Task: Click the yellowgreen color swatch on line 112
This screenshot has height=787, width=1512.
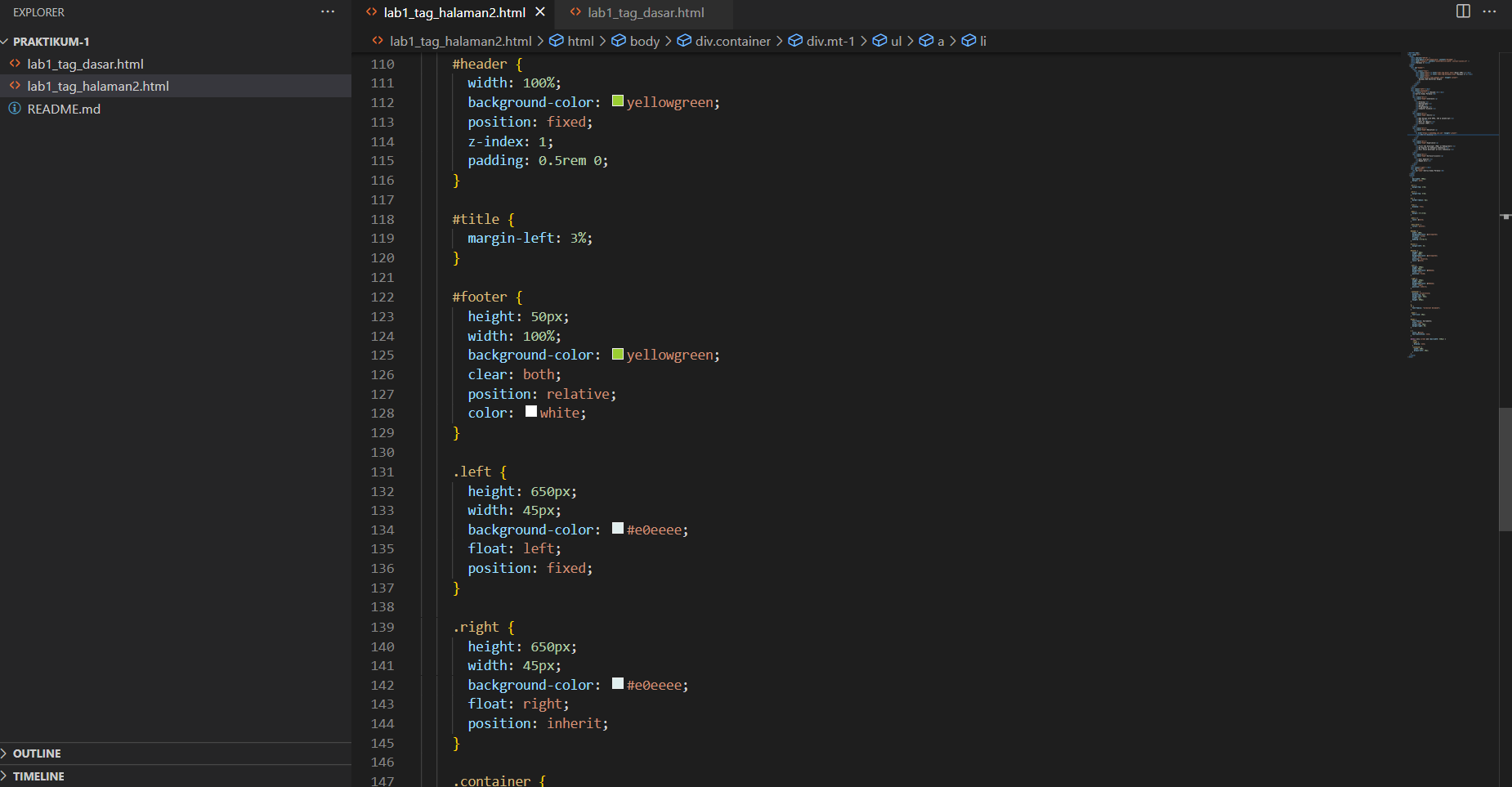Action: 618,101
